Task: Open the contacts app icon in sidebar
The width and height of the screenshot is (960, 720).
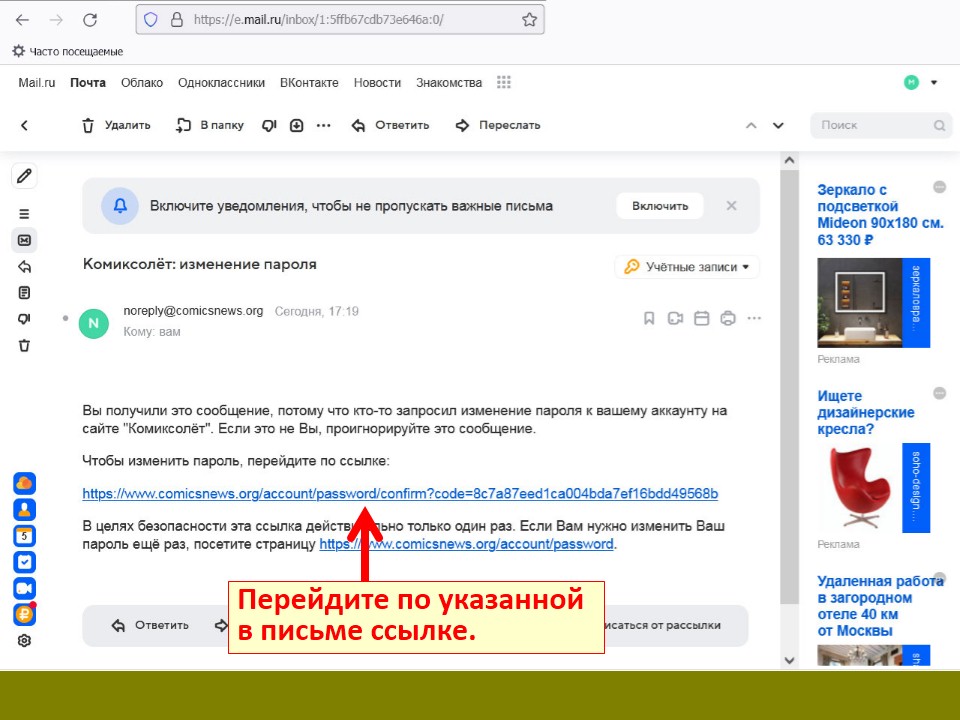Action: [x=24, y=509]
